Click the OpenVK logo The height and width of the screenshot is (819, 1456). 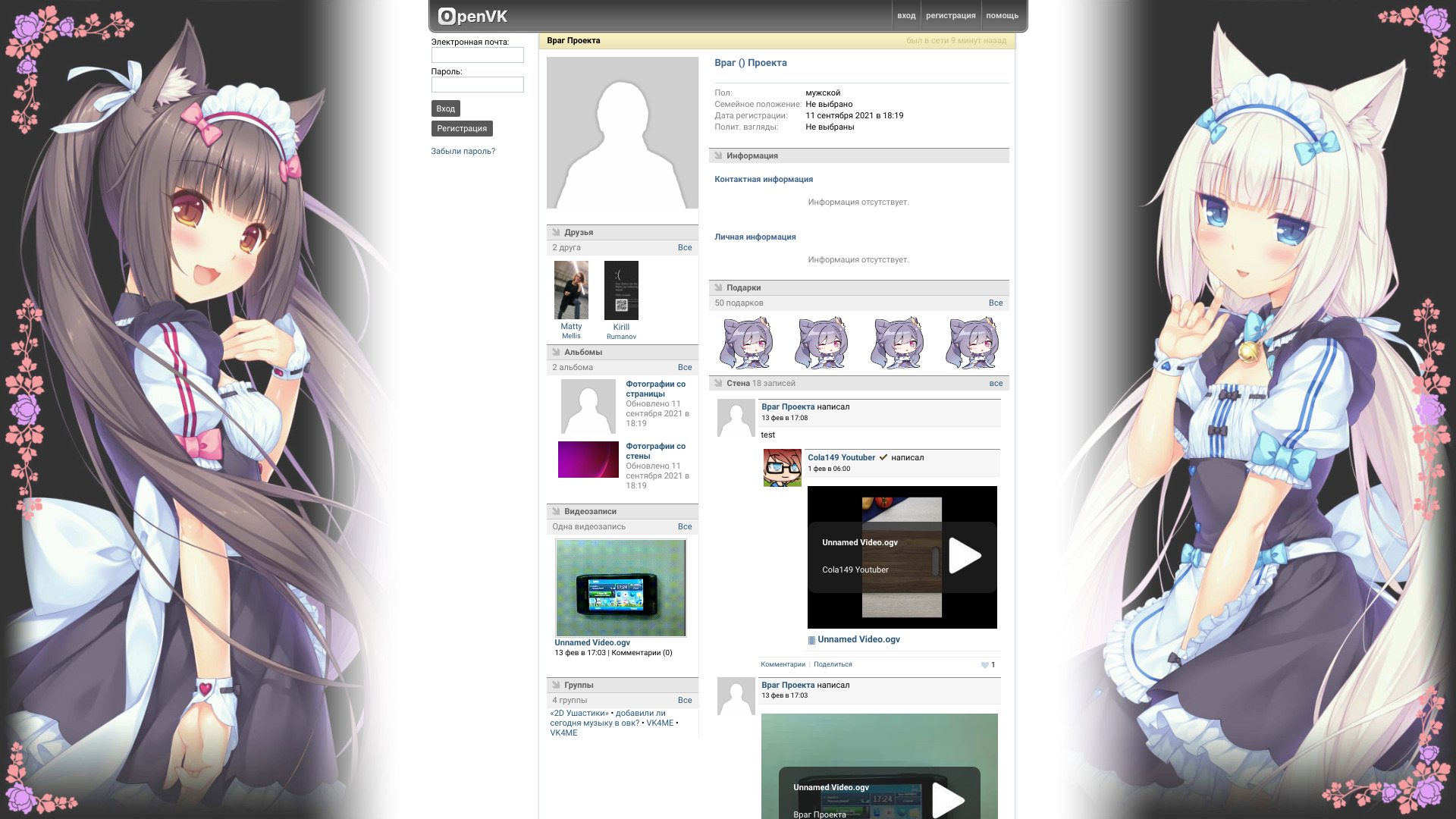tap(472, 16)
